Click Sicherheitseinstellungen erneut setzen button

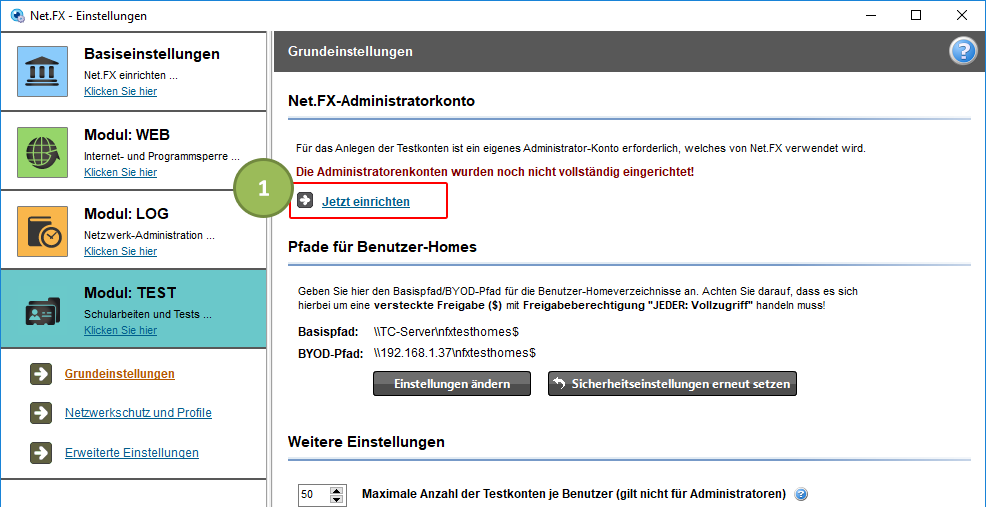(x=673, y=384)
